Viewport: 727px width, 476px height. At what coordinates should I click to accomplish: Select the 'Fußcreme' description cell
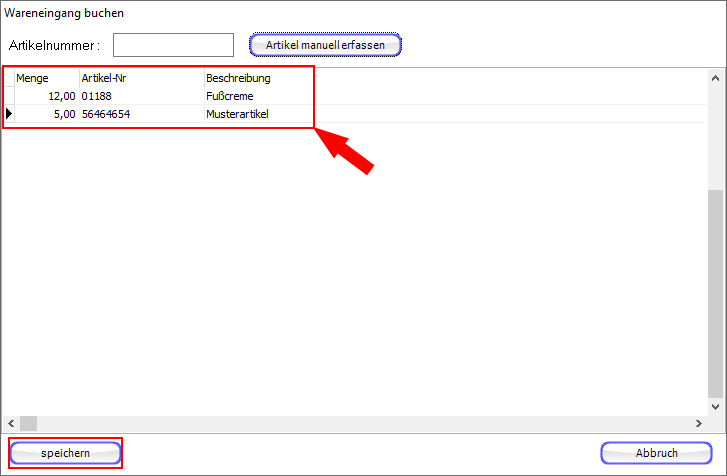pos(258,96)
